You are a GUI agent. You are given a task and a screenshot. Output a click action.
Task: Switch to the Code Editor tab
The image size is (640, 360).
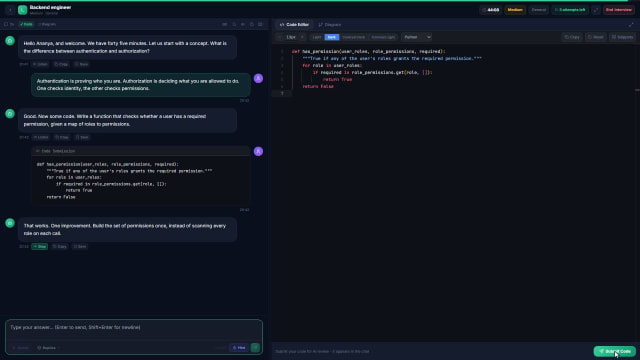click(x=294, y=24)
